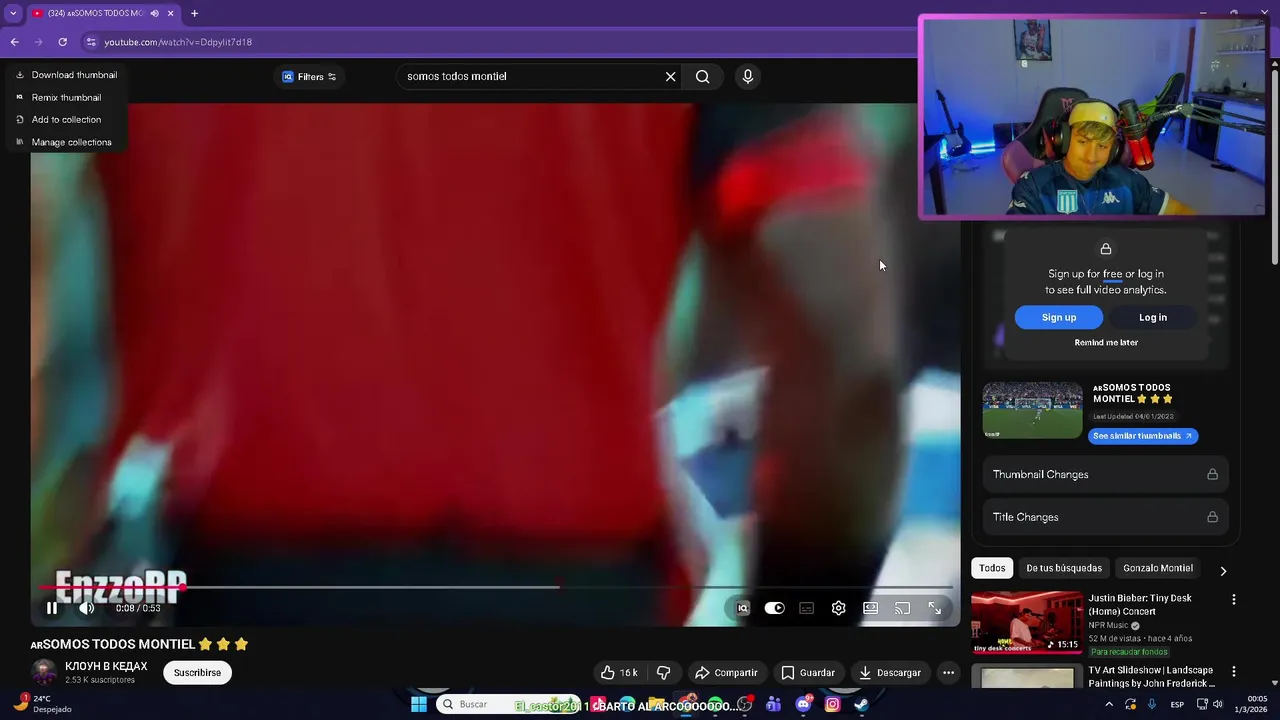
Task: Select the Gonzalo Montiel chip
Action: point(1158,568)
